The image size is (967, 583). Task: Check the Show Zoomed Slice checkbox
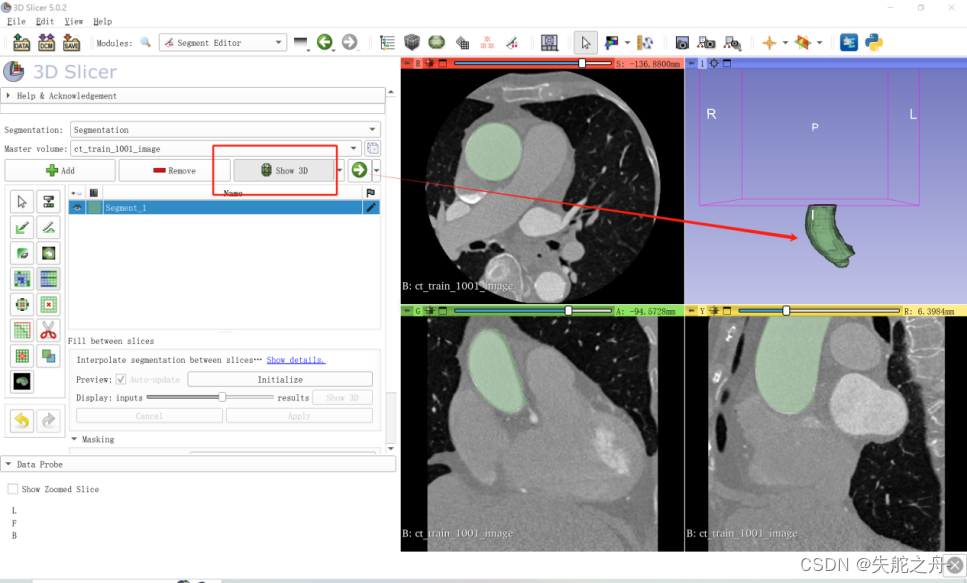(14, 489)
